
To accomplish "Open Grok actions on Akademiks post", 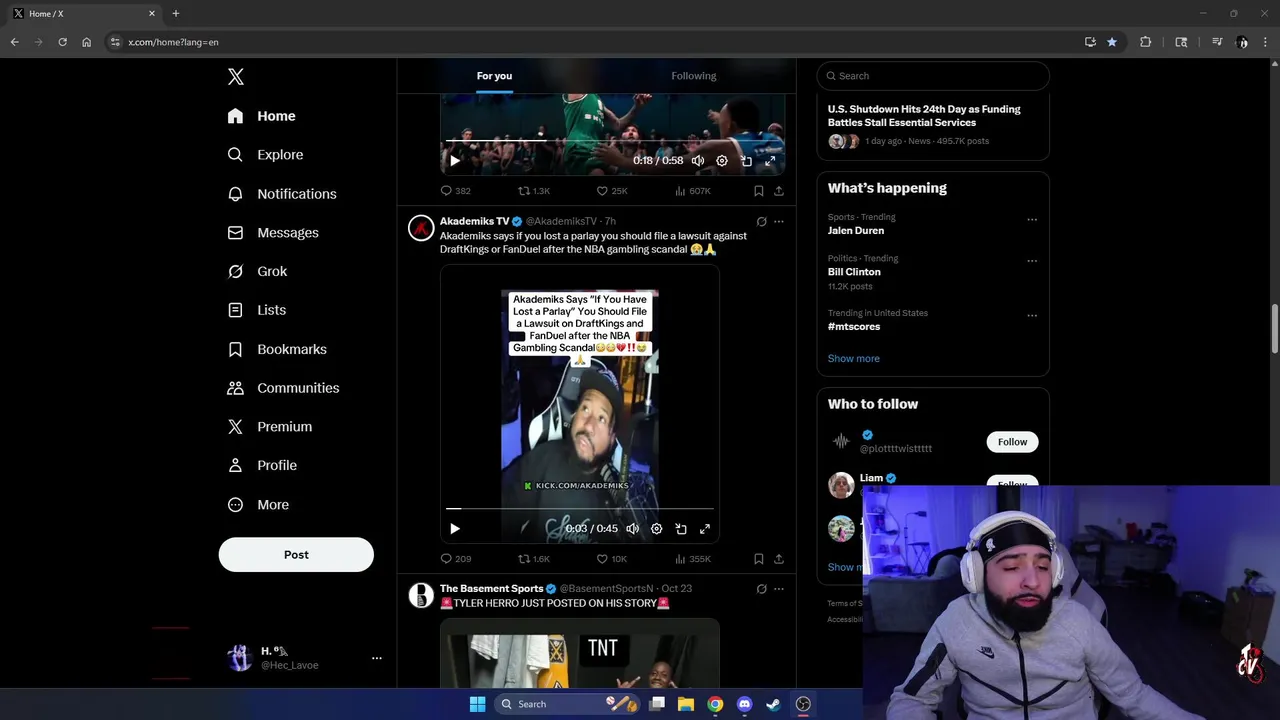I will (761, 222).
